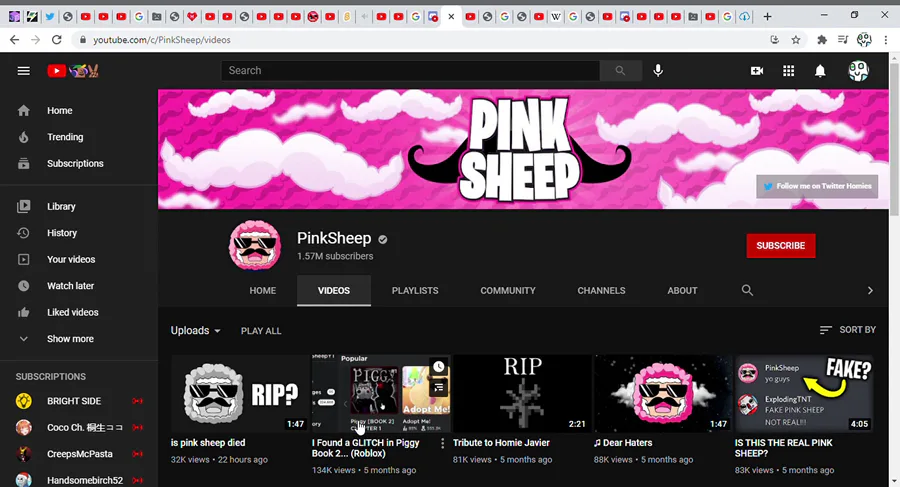This screenshot has height=487, width=900.
Task: Subscribe to PinkSheep
Action: [781, 245]
